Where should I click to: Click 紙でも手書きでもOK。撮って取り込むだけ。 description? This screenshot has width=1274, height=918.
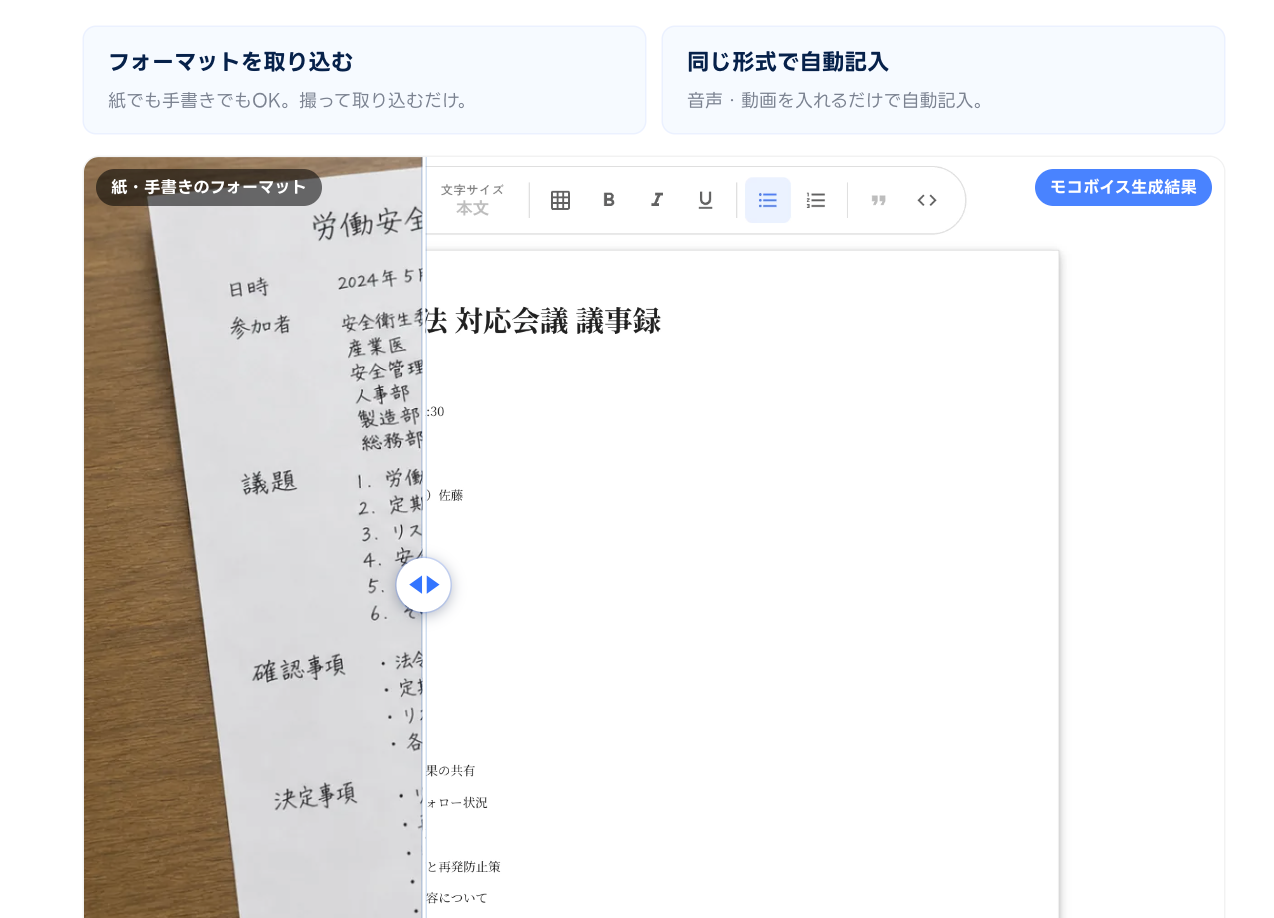point(289,101)
